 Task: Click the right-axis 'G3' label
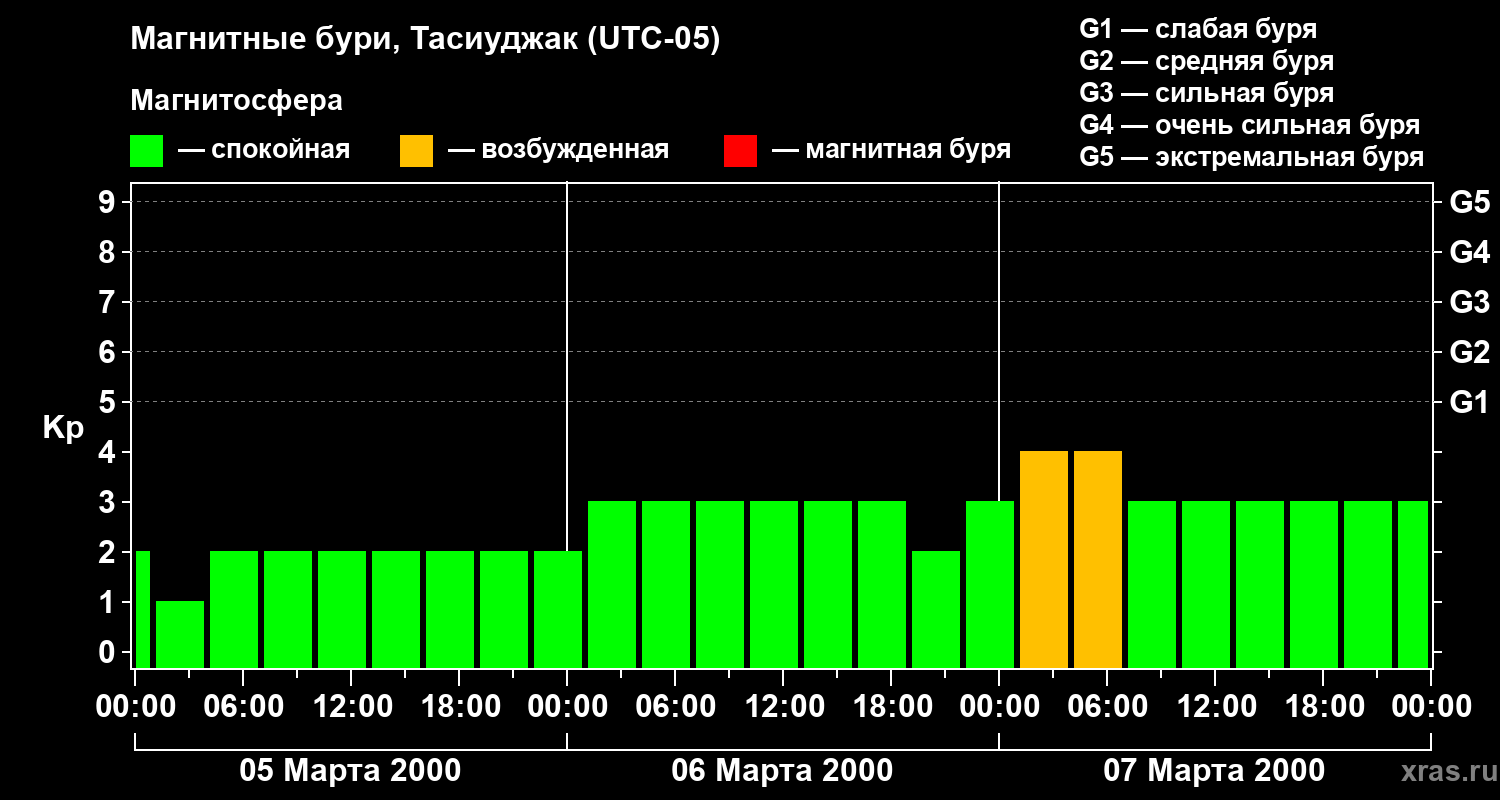click(x=1469, y=302)
